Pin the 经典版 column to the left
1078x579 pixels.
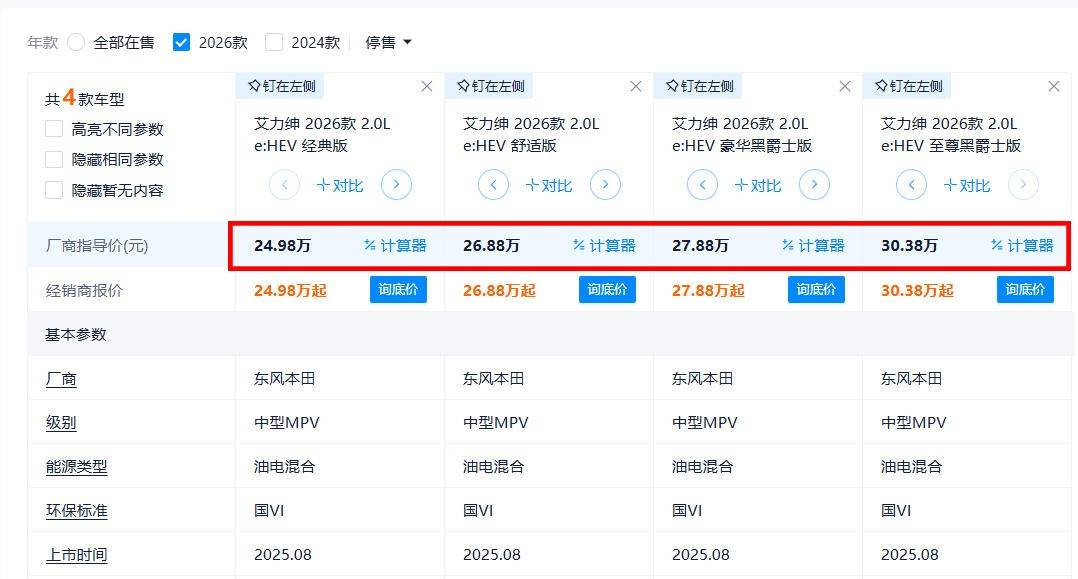tap(281, 86)
